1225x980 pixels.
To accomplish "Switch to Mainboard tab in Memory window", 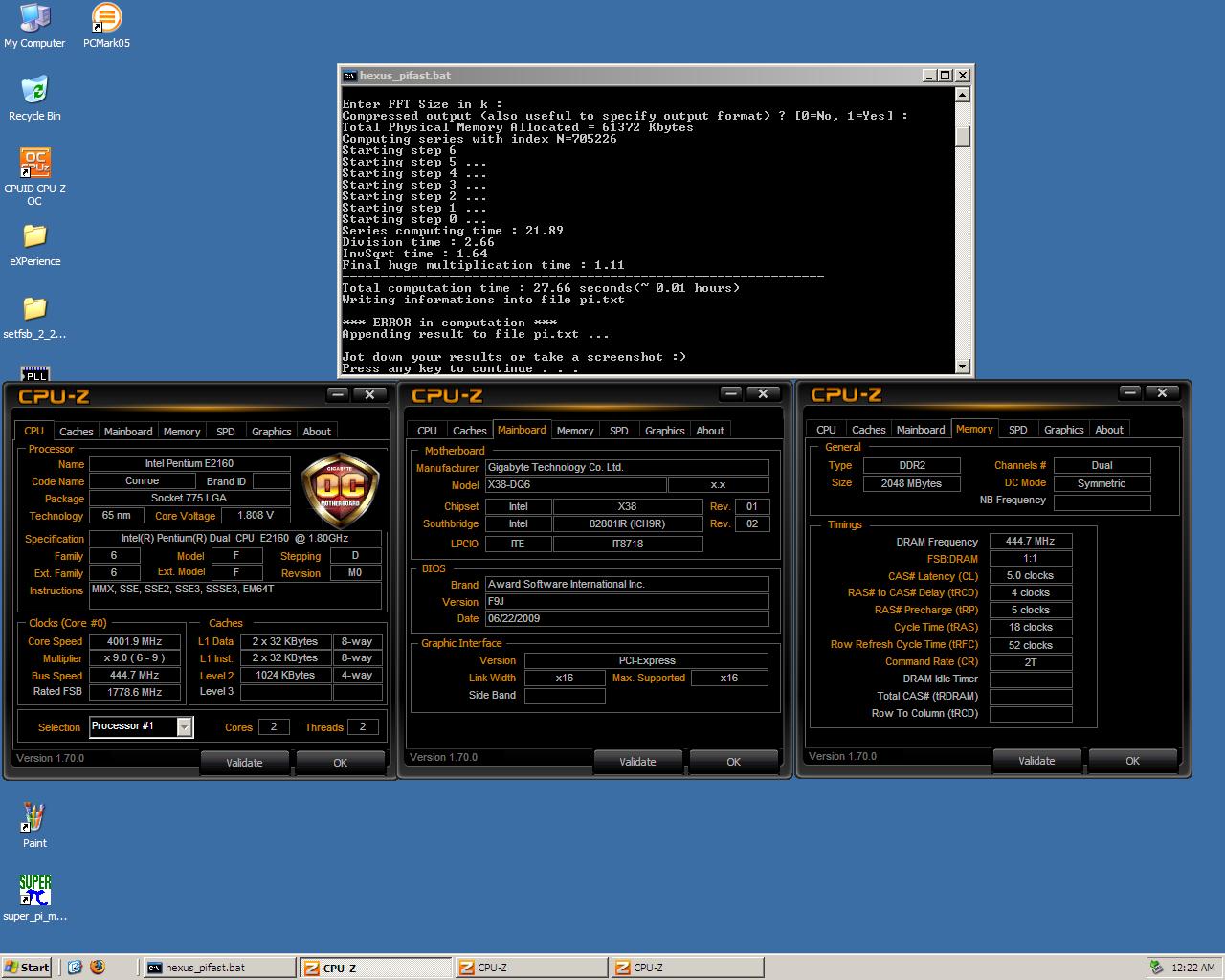I will click(921, 430).
